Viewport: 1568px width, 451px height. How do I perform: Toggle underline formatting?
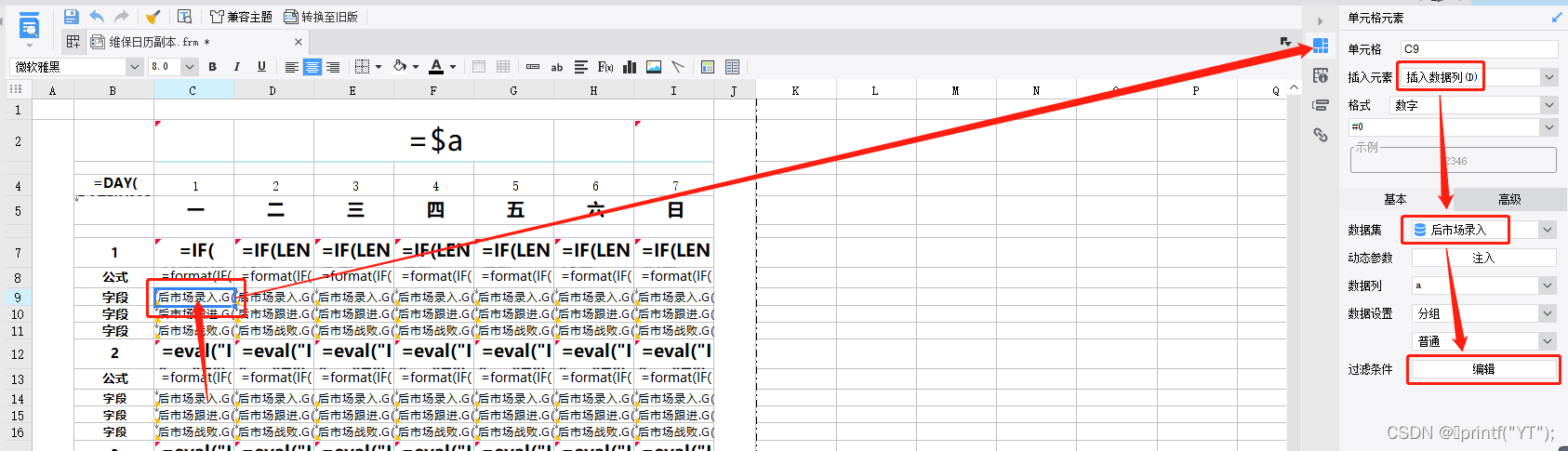261,67
